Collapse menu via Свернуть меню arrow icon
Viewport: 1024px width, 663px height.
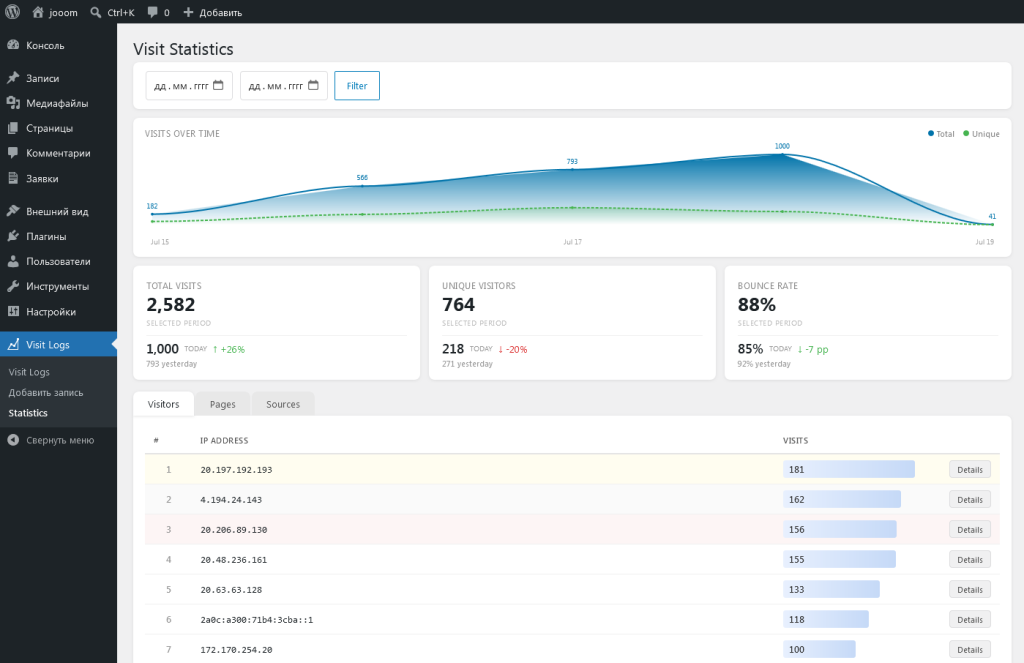click(x=13, y=440)
